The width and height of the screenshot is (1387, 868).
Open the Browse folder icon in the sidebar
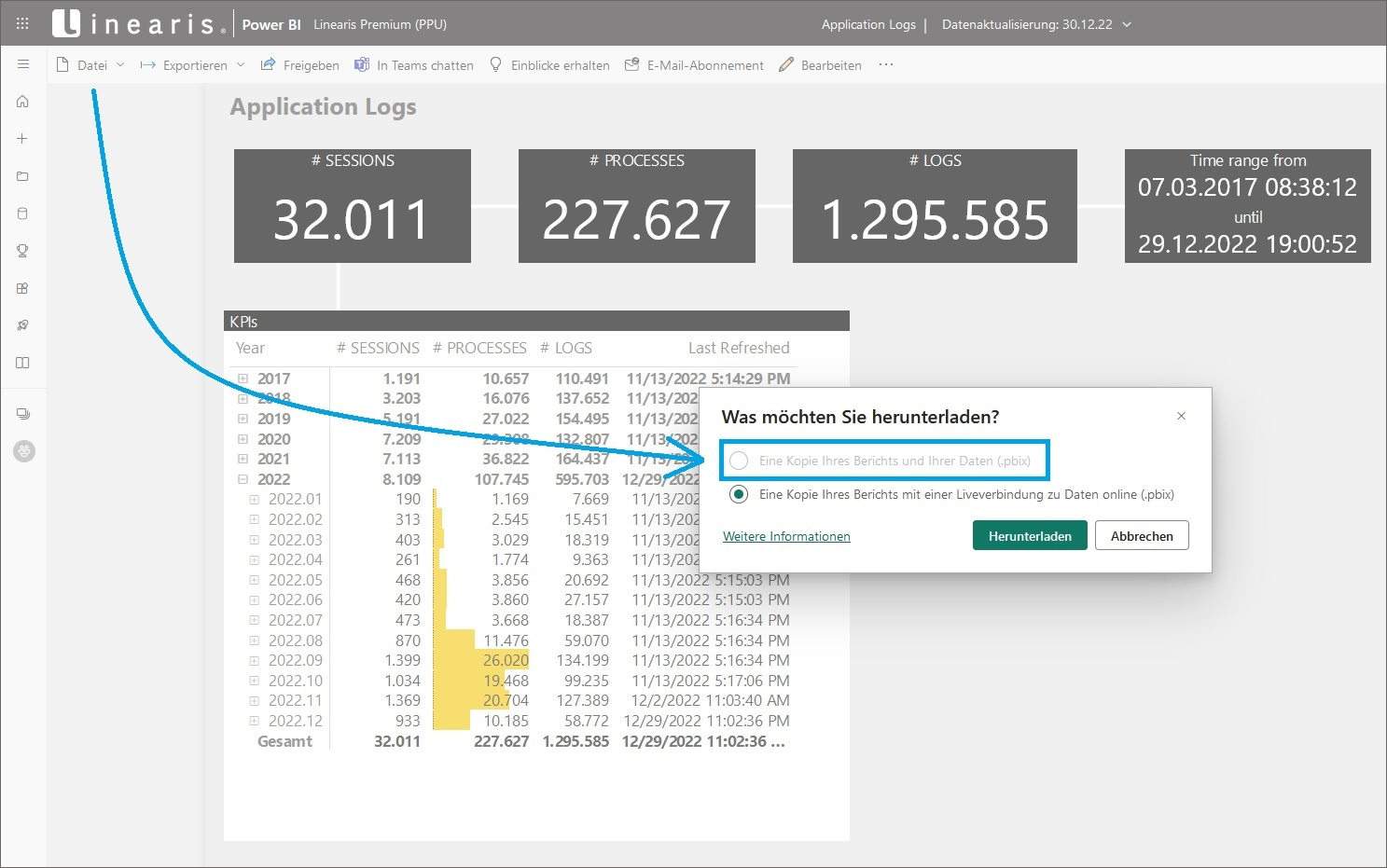[22, 175]
